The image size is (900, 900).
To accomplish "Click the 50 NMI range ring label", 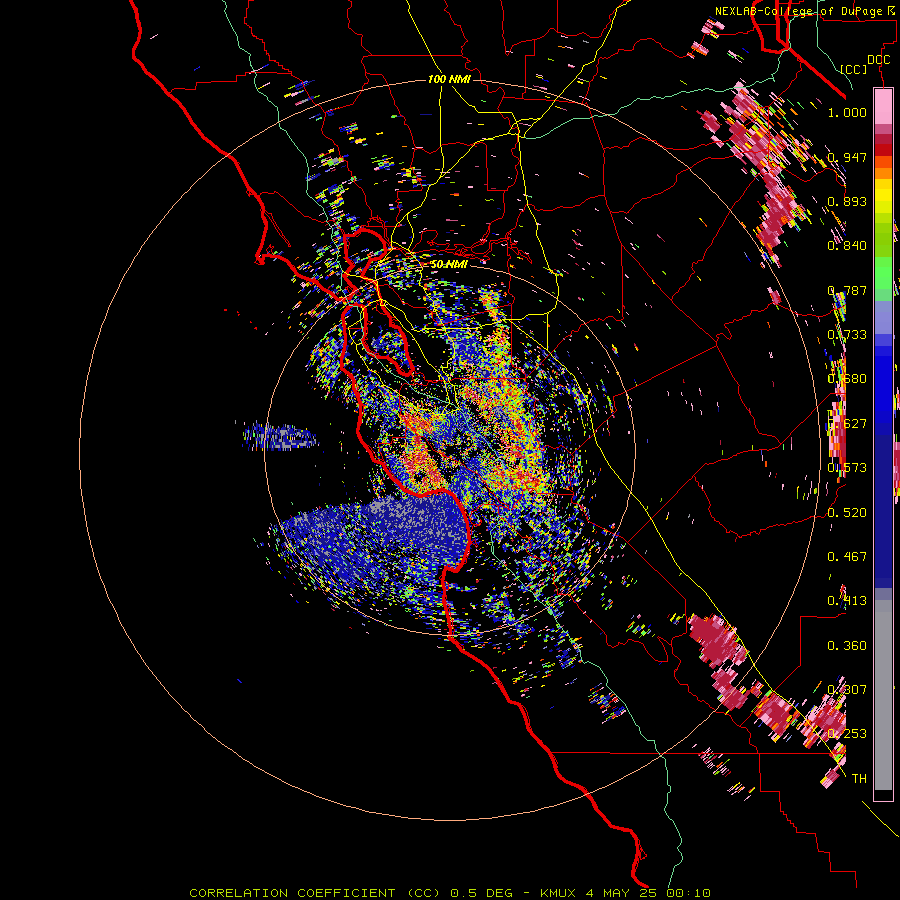I will click(x=449, y=264).
